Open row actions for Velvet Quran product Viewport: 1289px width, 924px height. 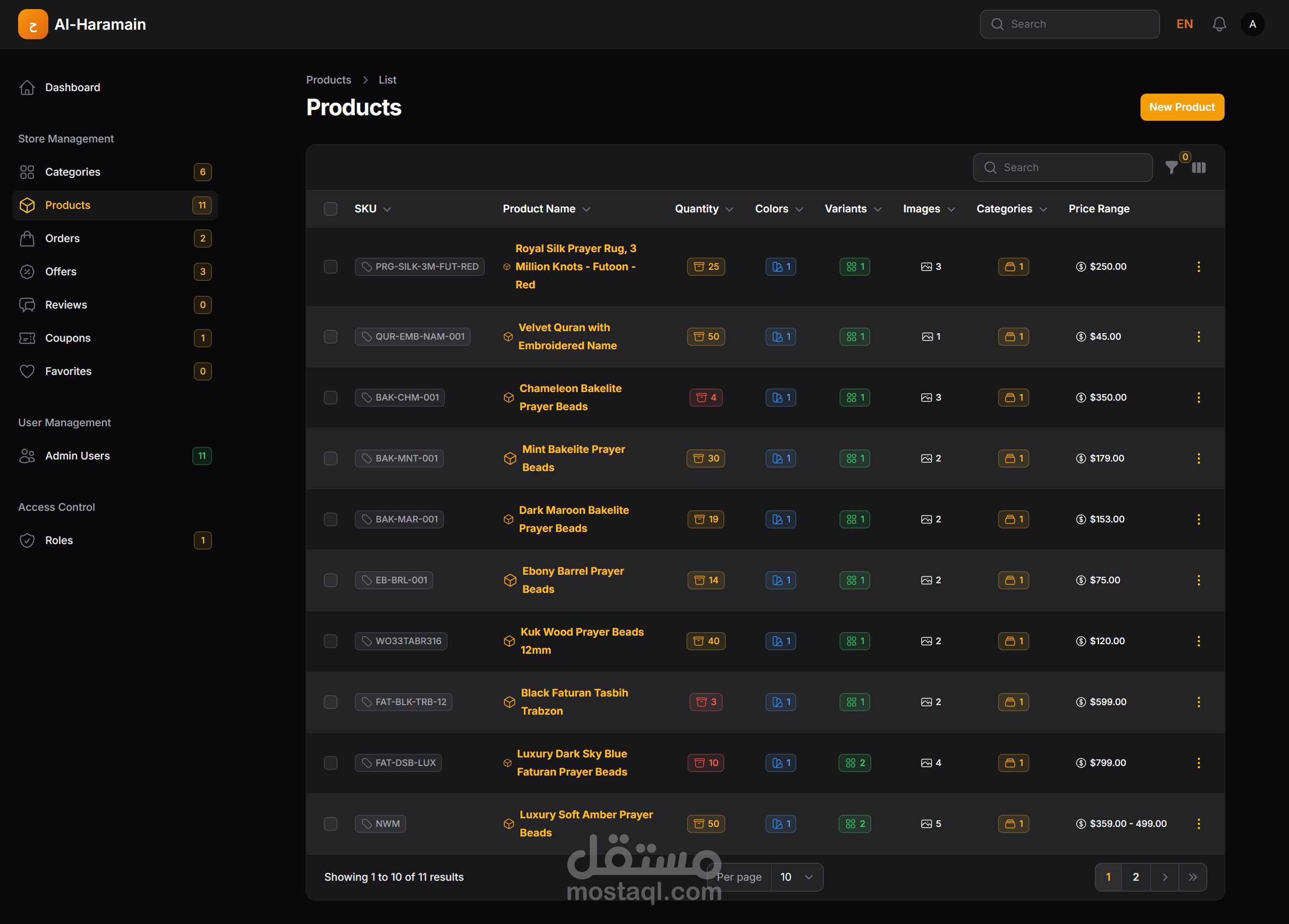(1198, 336)
